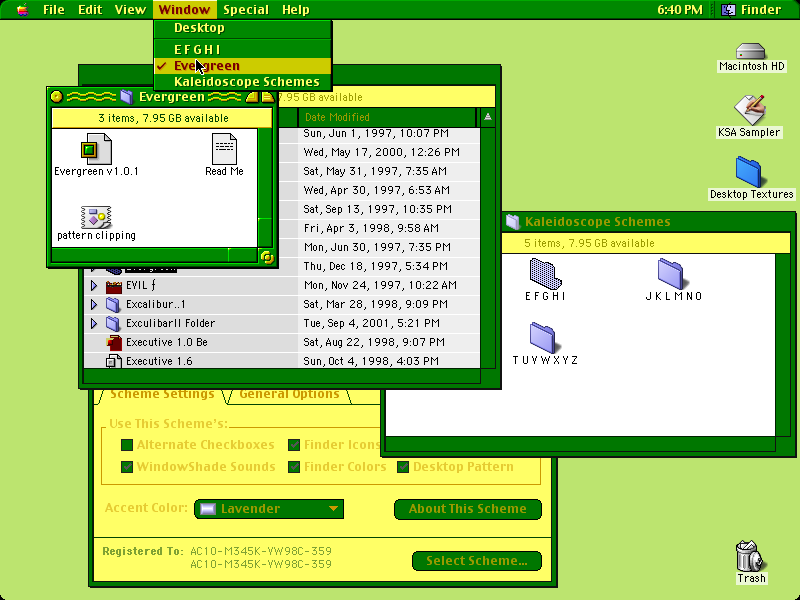Click the sort order triangle beside Date Modified
800x600 pixels.
[487, 117]
